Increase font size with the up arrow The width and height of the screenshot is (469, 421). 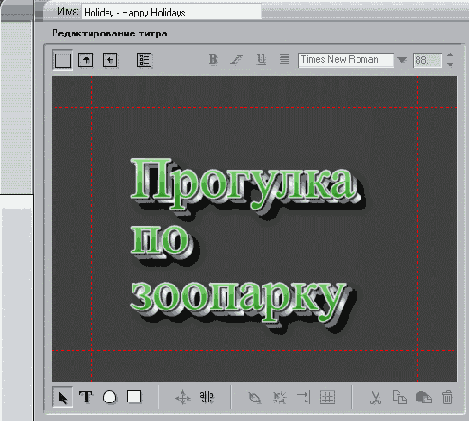pos(450,55)
